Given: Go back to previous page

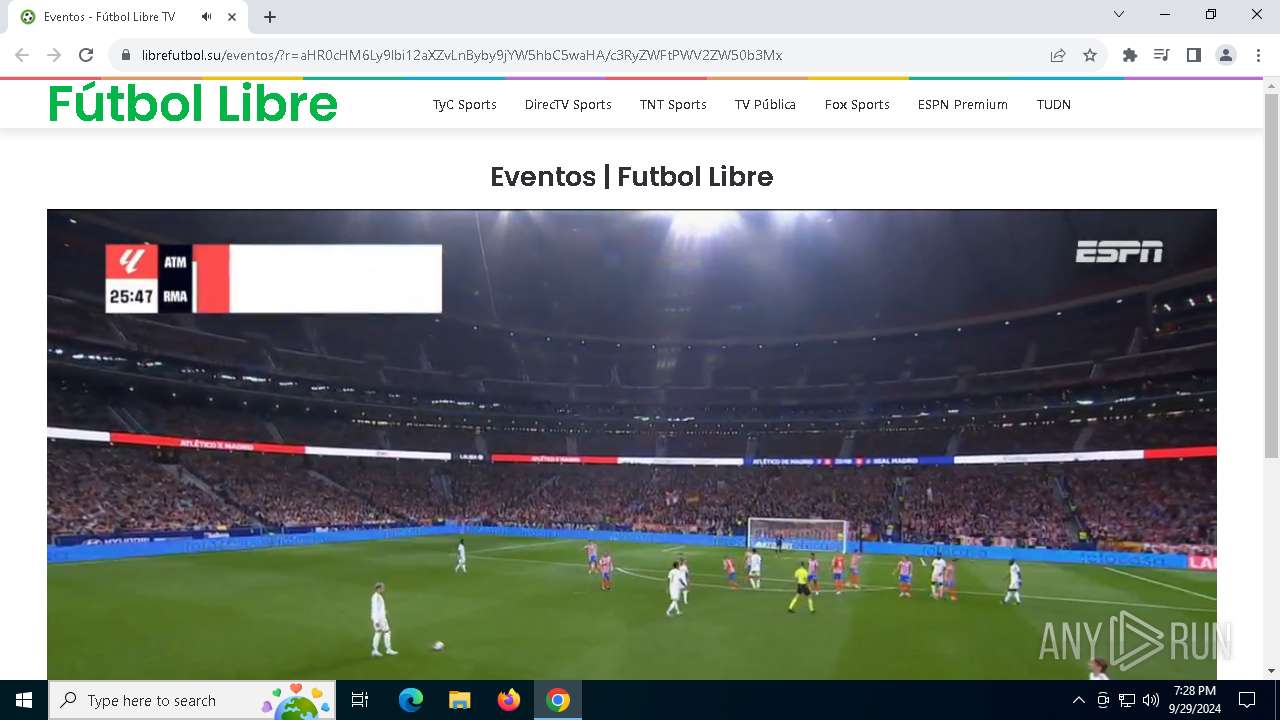Looking at the screenshot, I should click(x=22, y=55).
